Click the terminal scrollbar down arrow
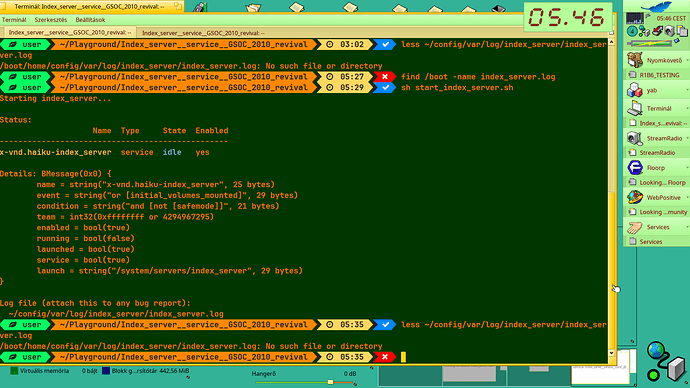The image size is (690, 388). coord(611,353)
